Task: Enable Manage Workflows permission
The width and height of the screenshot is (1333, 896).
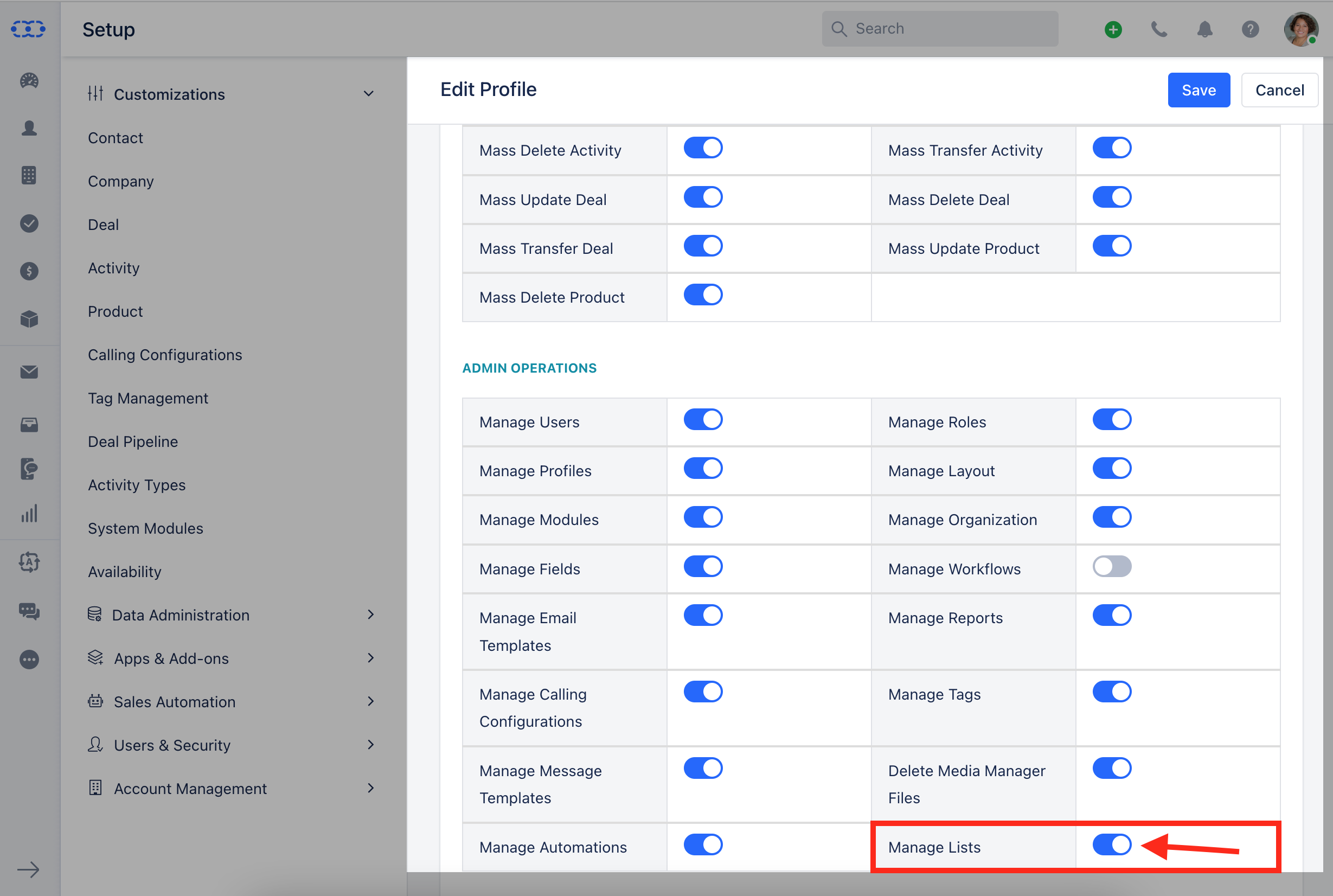Action: click(1112, 566)
